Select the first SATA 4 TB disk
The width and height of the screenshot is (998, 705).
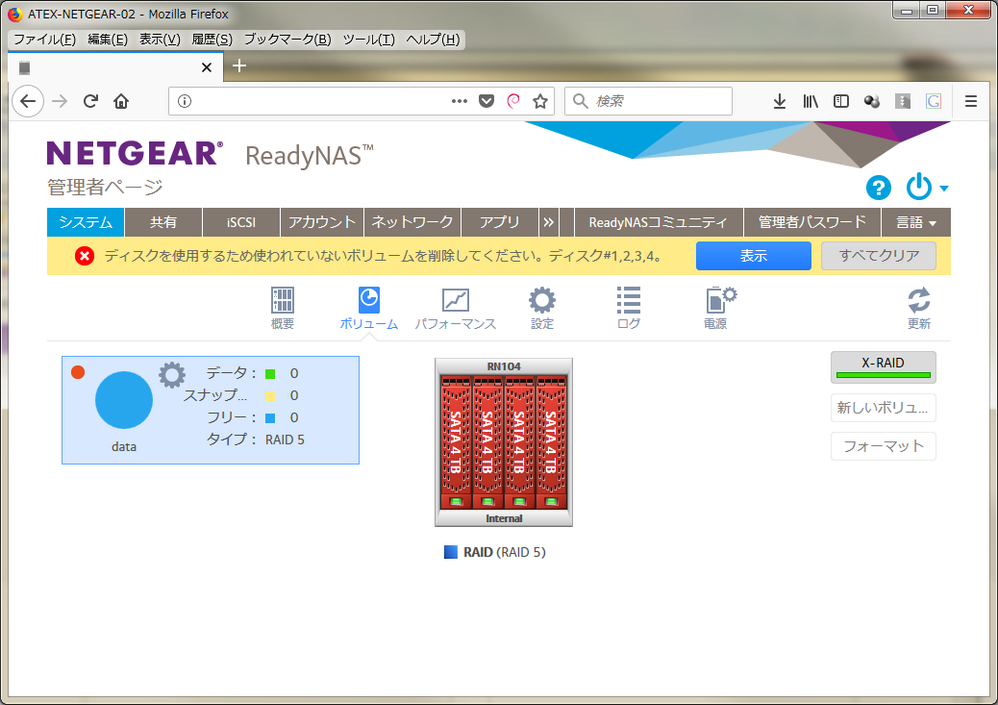coord(456,442)
